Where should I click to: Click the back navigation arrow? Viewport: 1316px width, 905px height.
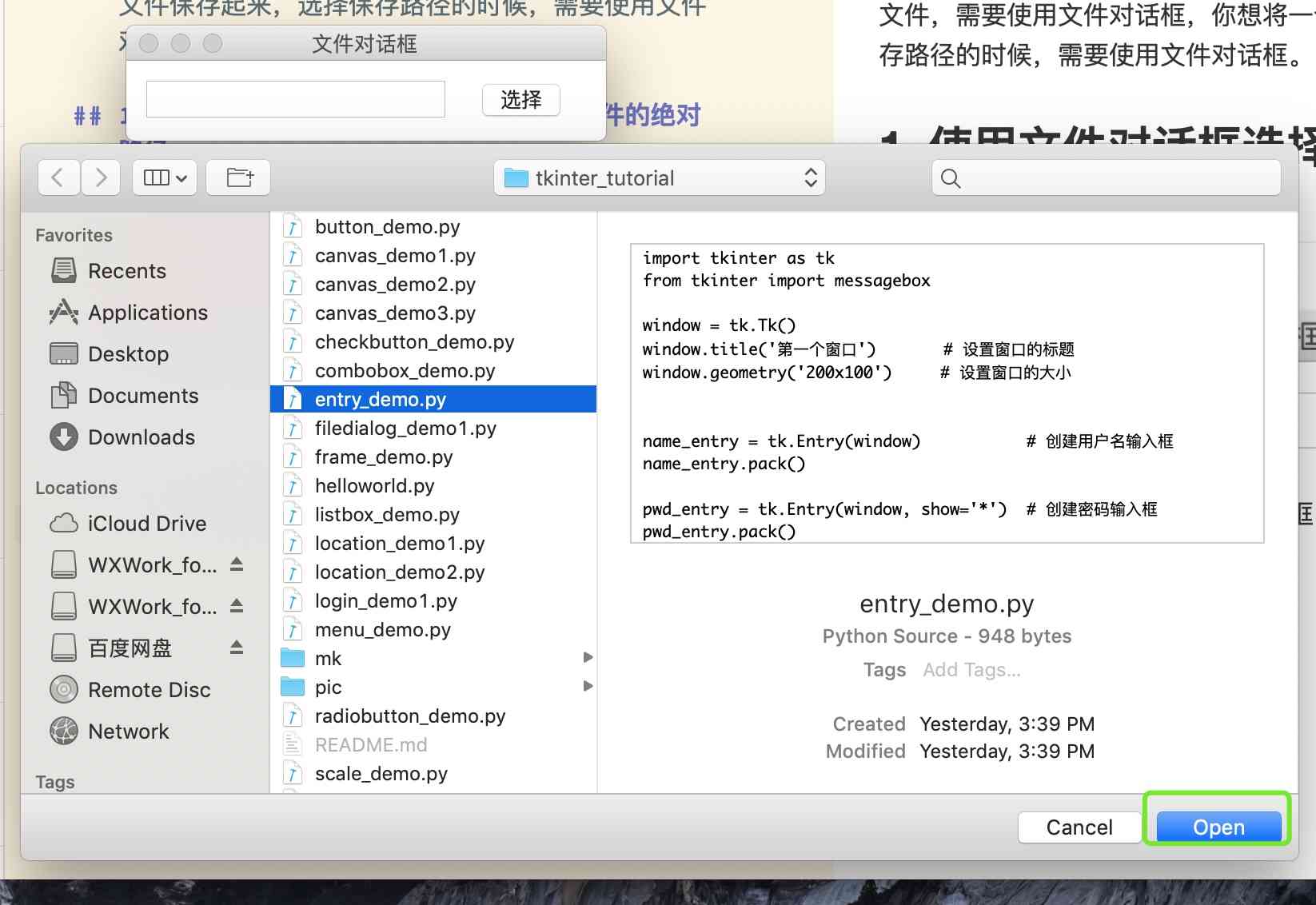(x=58, y=177)
